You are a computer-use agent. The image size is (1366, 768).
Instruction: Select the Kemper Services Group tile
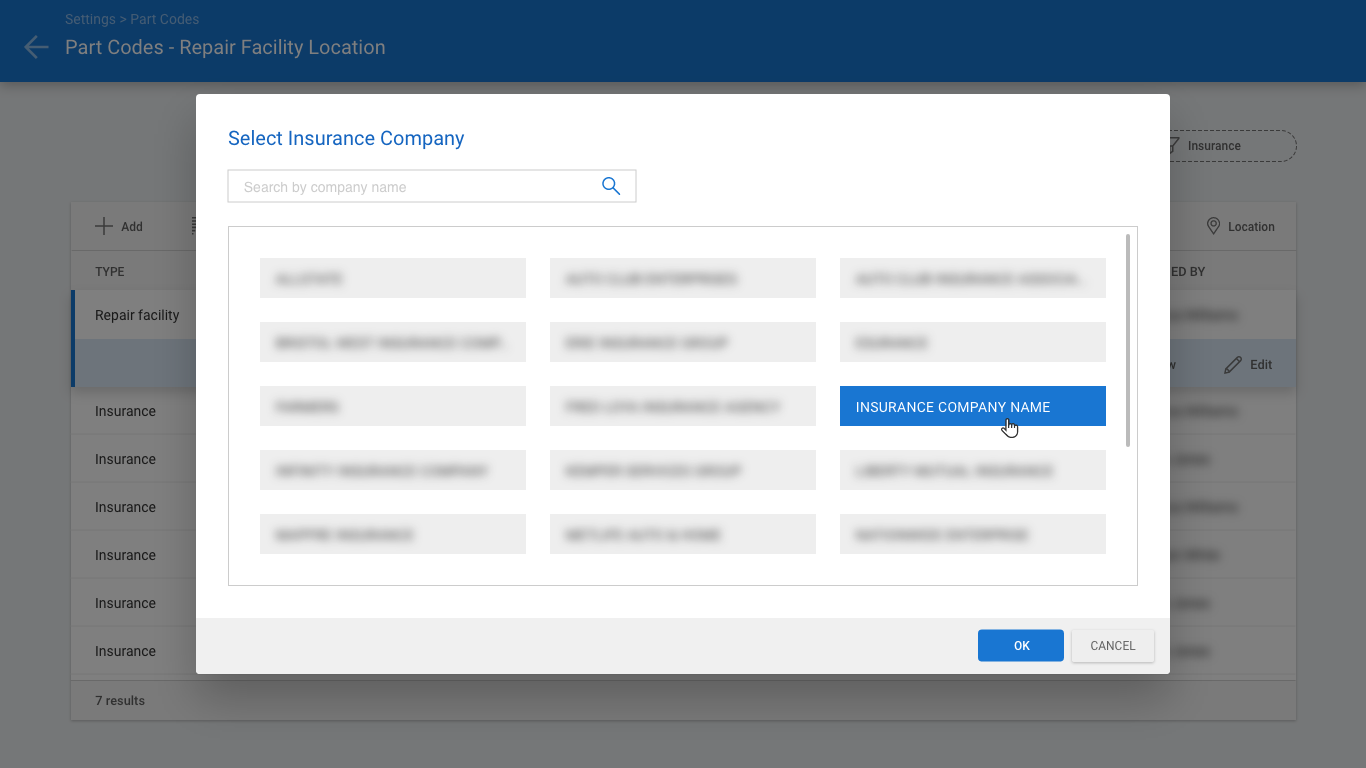[x=682, y=470]
